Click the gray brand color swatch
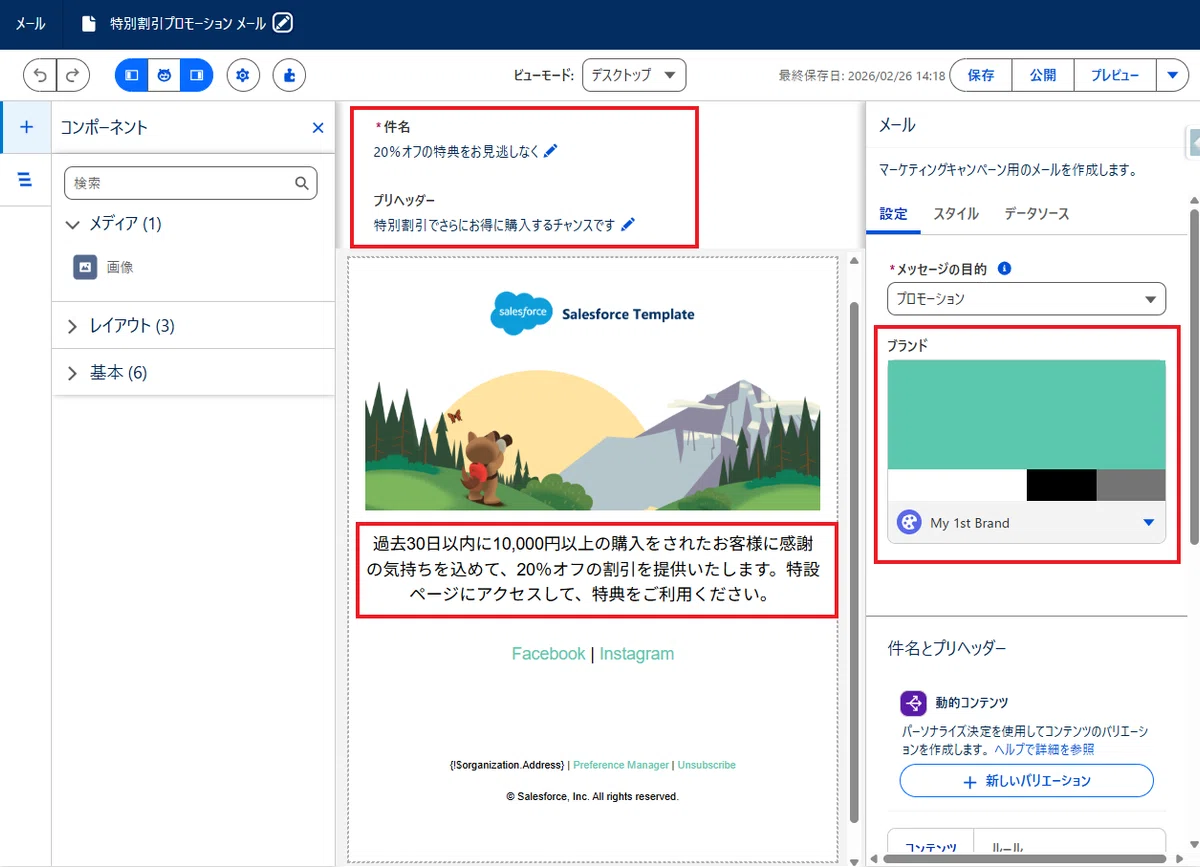 tap(1131, 485)
